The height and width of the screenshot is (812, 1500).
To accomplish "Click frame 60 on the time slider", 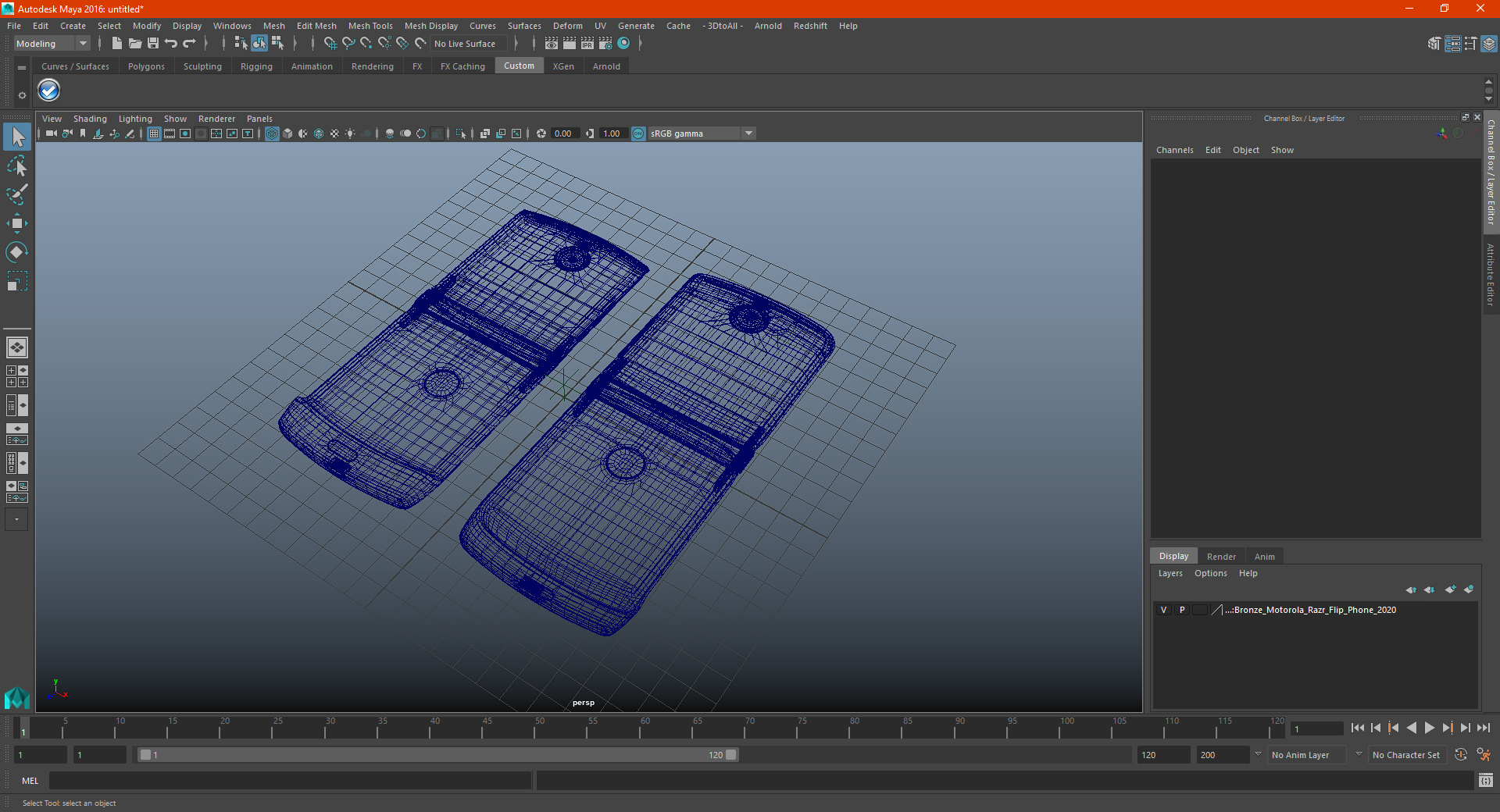I will (645, 729).
